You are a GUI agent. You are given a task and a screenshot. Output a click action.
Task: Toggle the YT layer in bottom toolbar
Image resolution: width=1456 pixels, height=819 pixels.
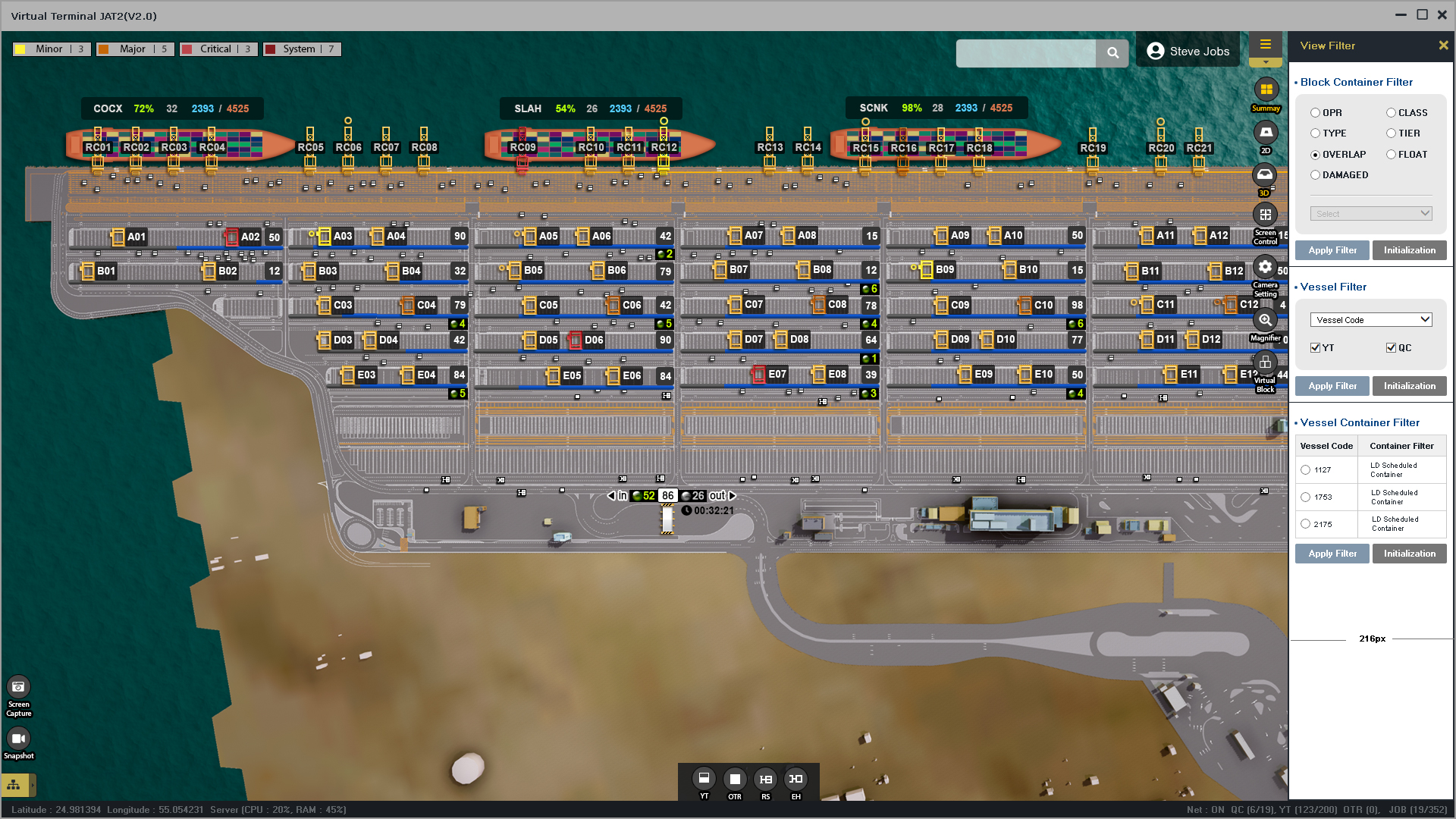[x=704, y=779]
